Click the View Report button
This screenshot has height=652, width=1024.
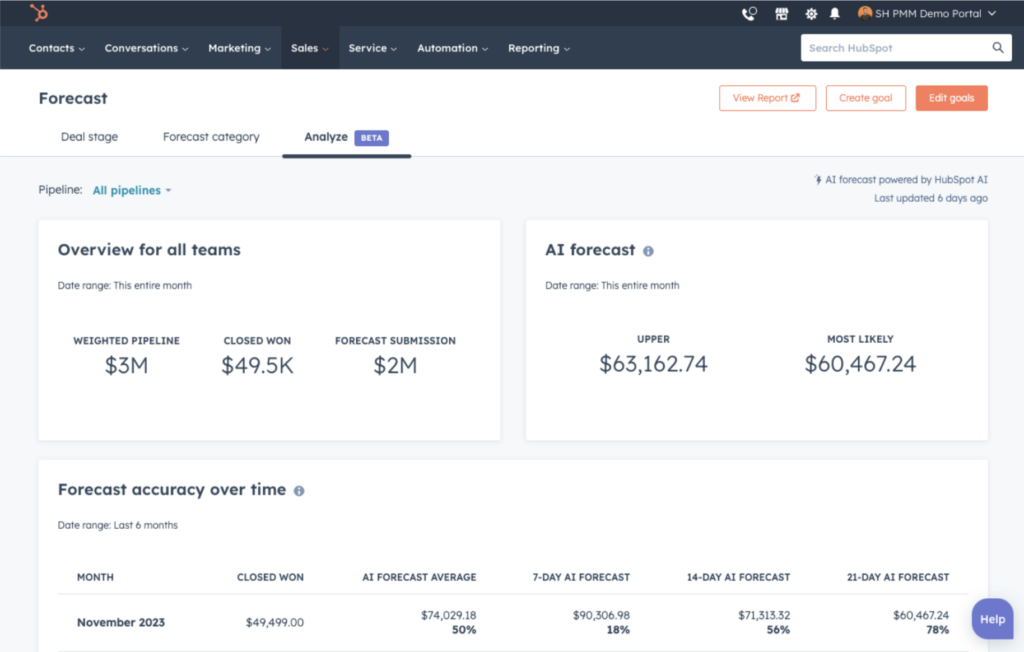pos(767,98)
